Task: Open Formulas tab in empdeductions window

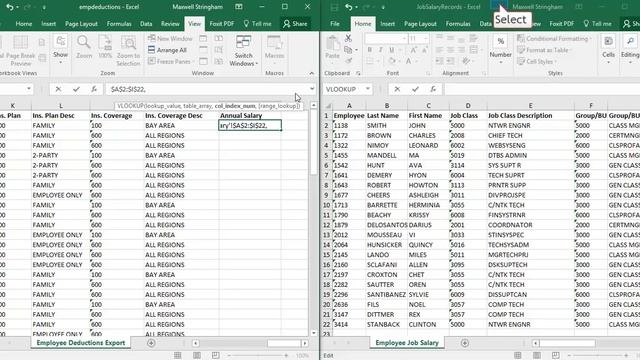Action: tap(119, 24)
